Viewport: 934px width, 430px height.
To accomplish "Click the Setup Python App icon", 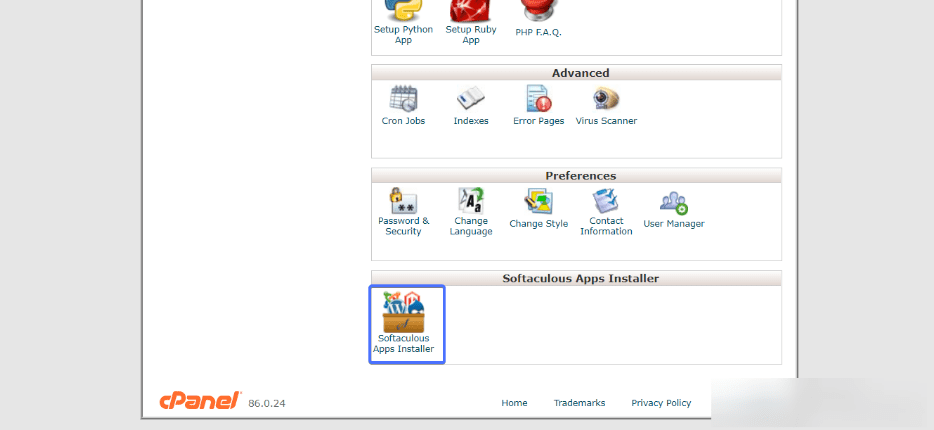I will tap(403, 10).
